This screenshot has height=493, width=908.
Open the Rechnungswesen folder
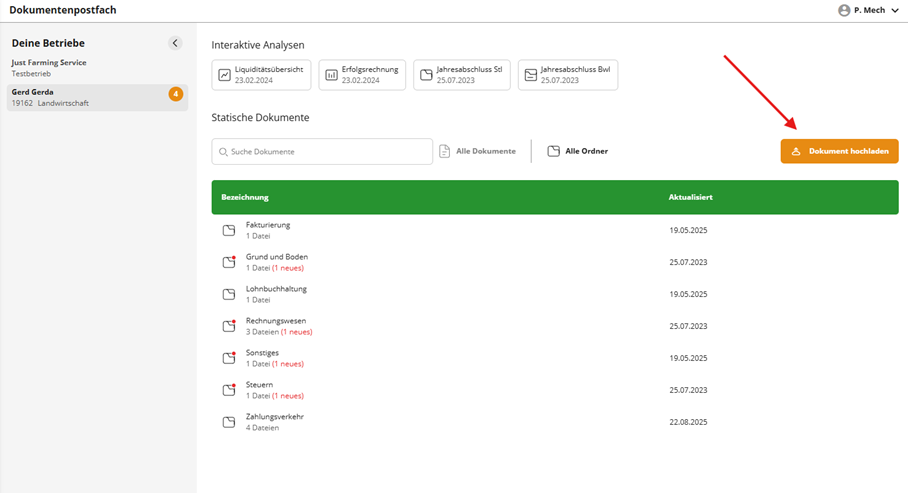coord(555,326)
